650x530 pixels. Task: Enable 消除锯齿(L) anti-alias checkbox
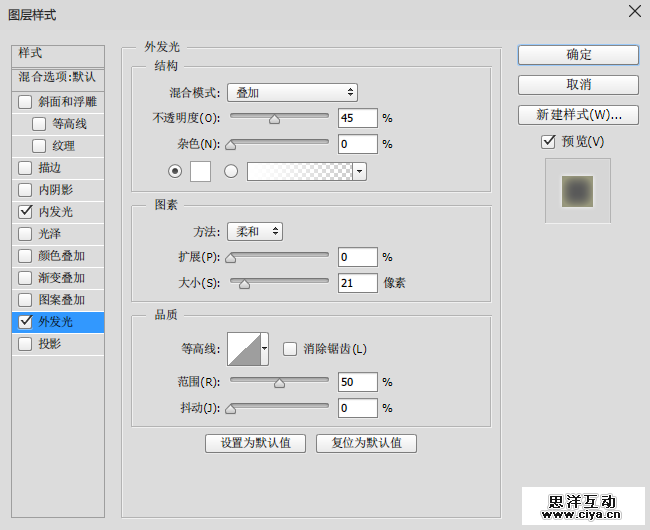290,349
